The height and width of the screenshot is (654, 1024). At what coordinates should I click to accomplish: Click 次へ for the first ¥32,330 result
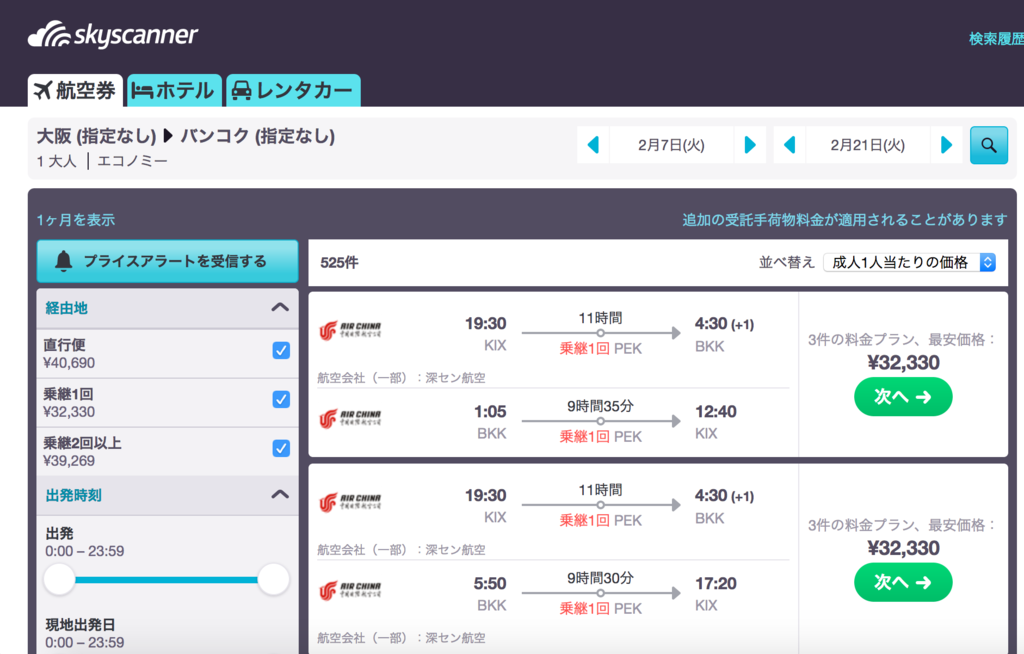coord(903,397)
